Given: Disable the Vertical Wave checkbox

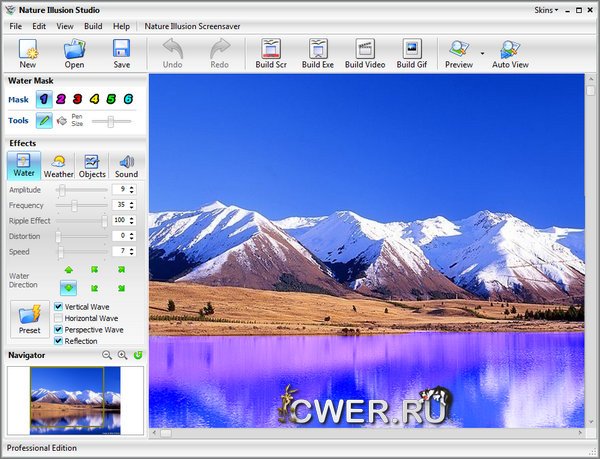Looking at the screenshot, I should pos(58,306).
